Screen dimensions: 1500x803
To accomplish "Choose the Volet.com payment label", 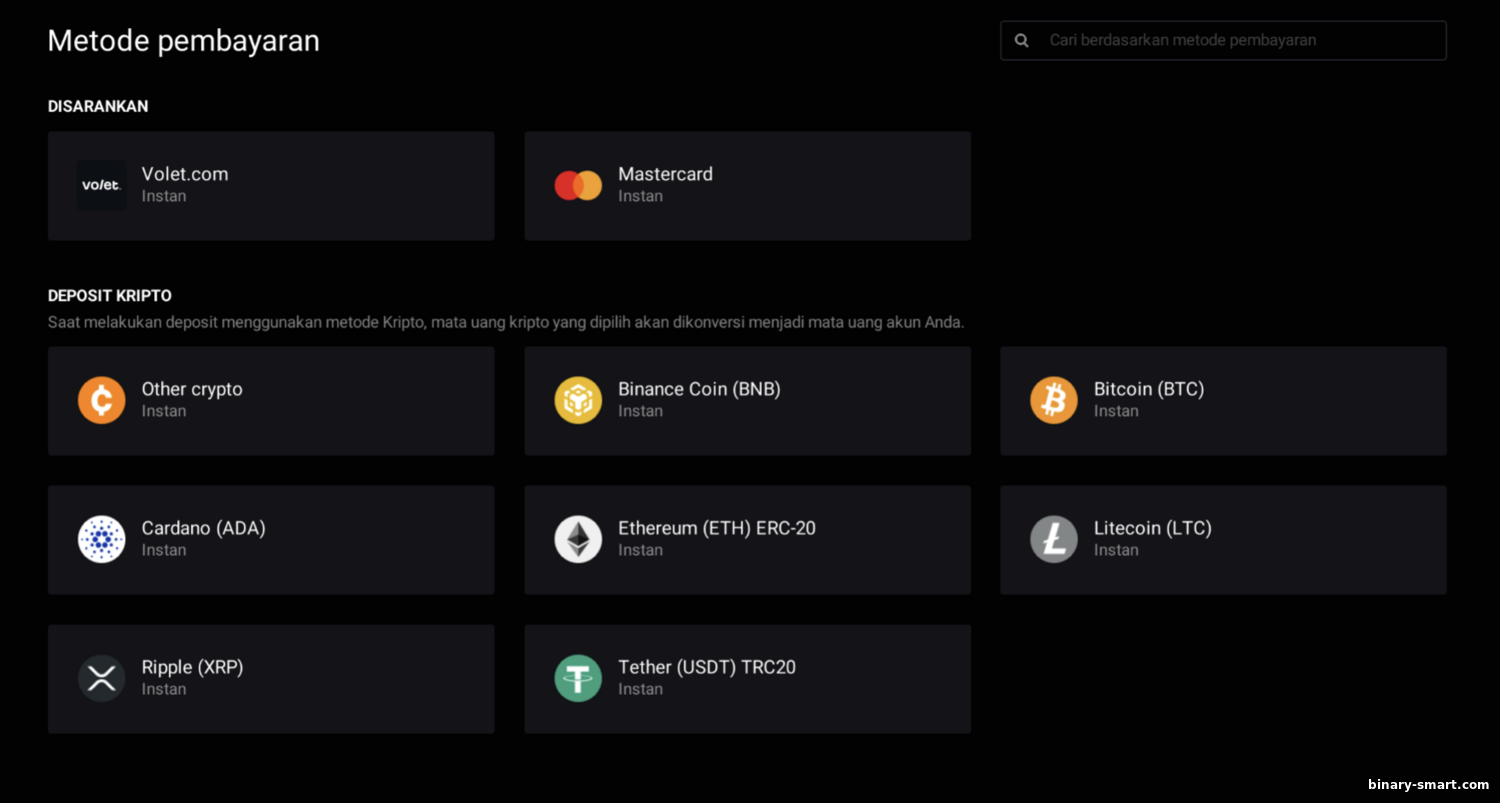I will 185,174.
